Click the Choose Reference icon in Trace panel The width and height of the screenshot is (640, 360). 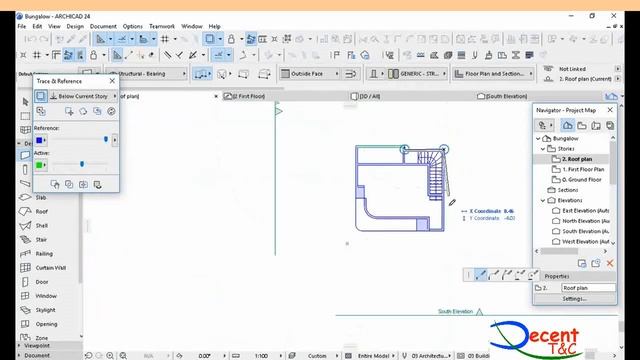click(x=41, y=111)
